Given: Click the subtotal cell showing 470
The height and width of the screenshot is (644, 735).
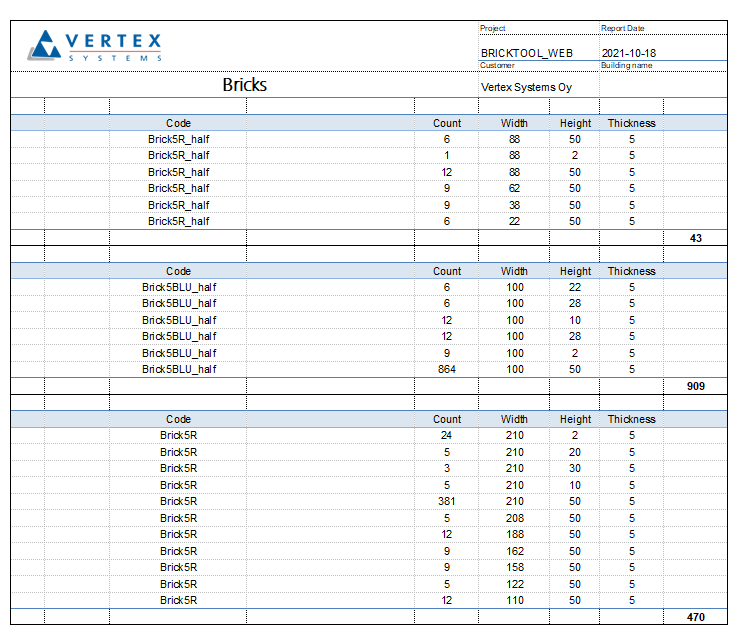Looking at the screenshot, I should pos(695,617).
